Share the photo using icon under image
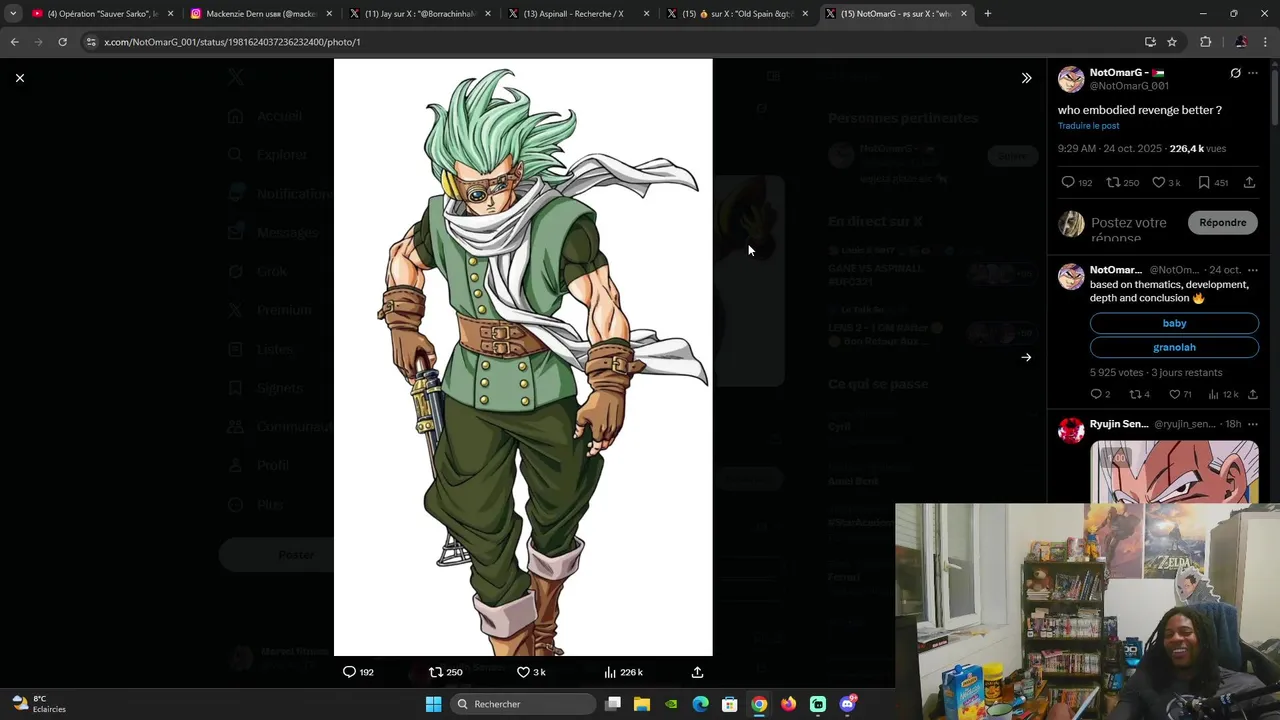The height and width of the screenshot is (720, 1280). [x=697, y=672]
